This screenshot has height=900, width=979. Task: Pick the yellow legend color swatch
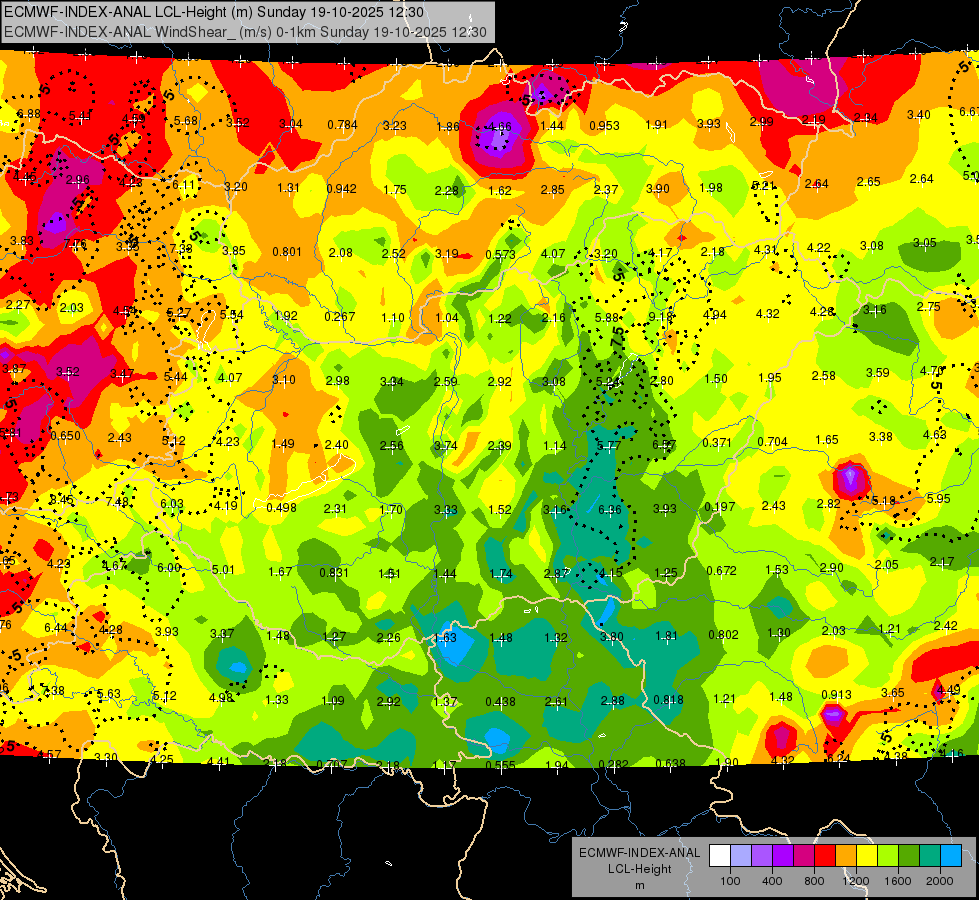click(867, 856)
